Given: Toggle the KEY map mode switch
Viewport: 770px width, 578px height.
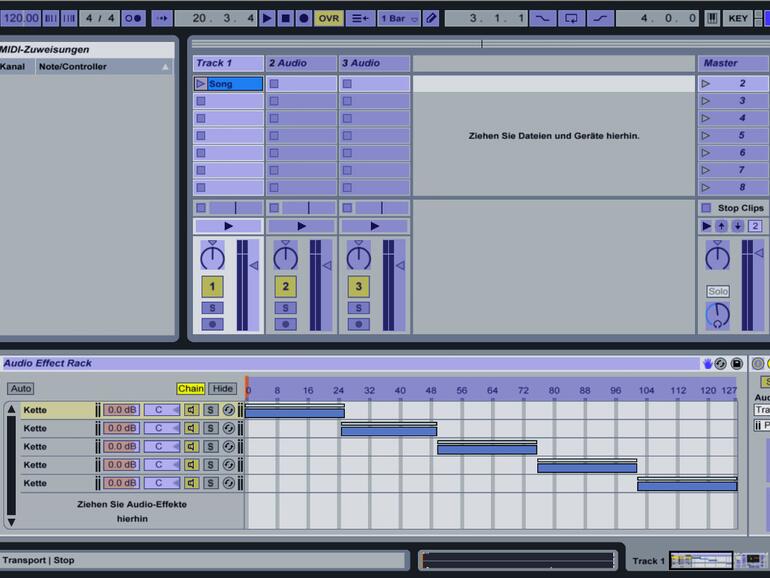Looking at the screenshot, I should [738, 18].
